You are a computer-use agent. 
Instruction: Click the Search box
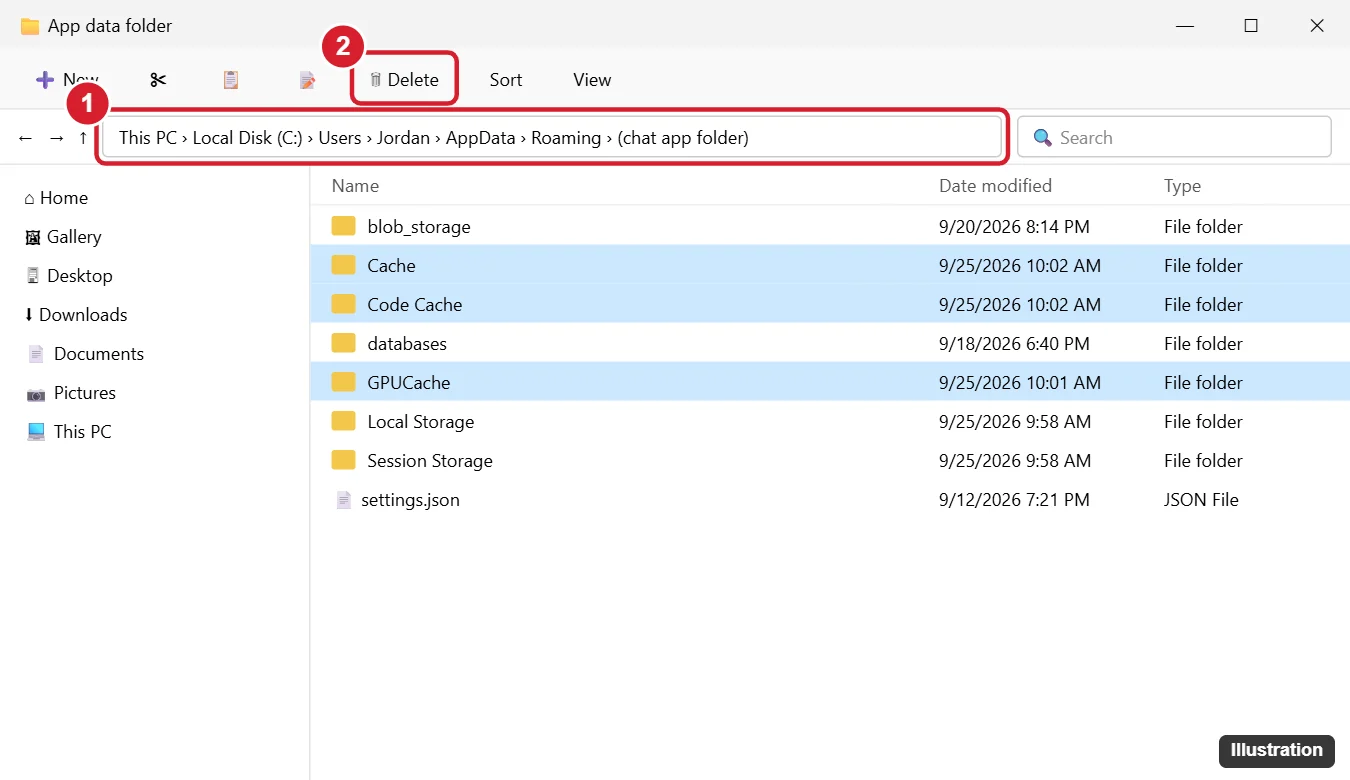click(1174, 138)
